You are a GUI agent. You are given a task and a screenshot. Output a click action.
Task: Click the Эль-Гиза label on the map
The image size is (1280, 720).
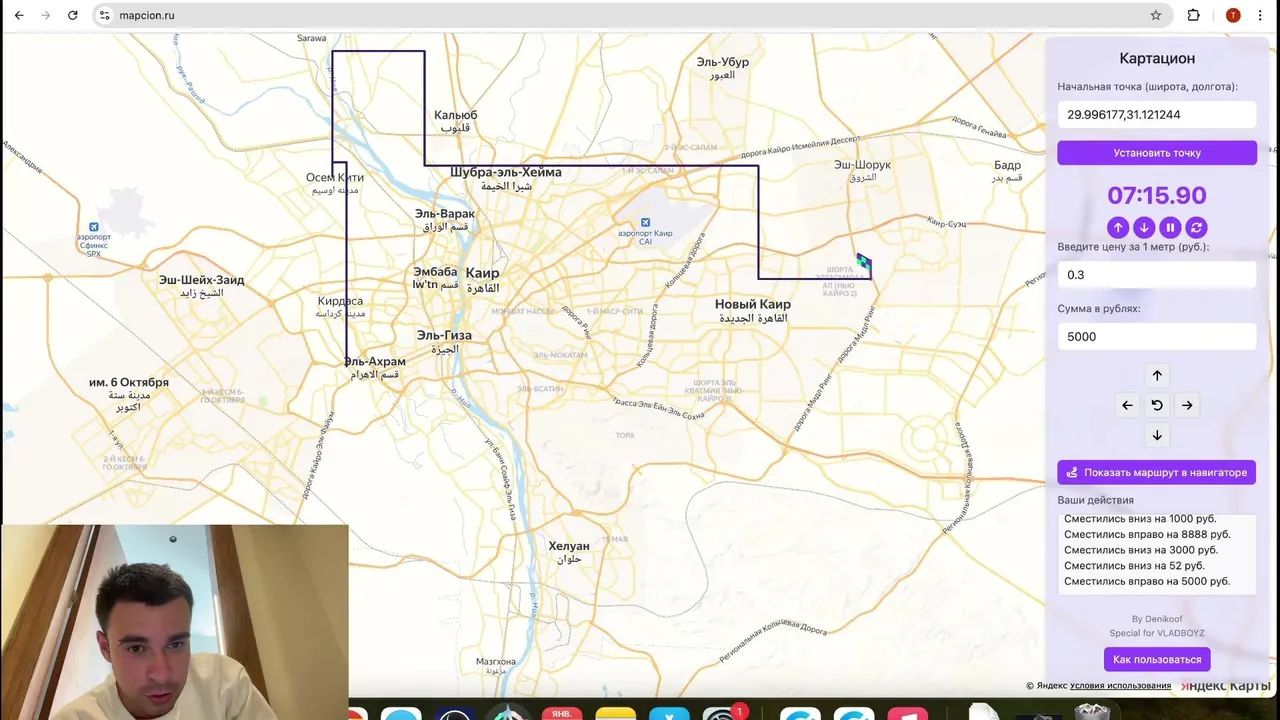point(444,335)
